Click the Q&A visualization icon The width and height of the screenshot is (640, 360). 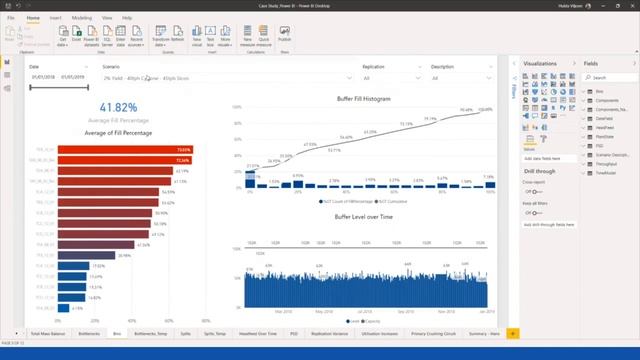coord(535,116)
